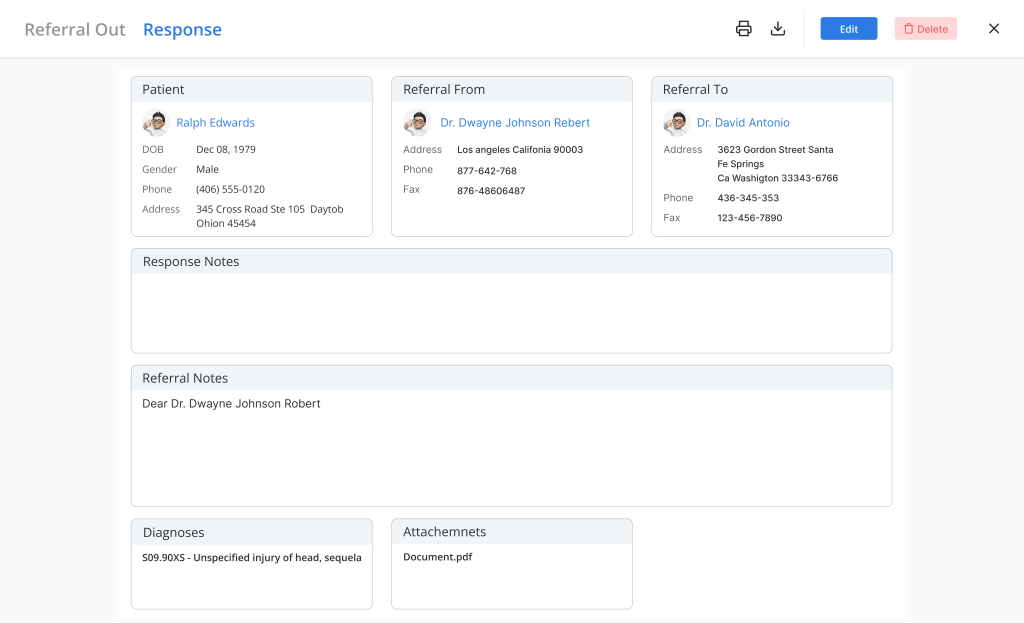Click the S09.90XS diagnosis entry
This screenshot has width=1024, height=623.
tap(251, 557)
